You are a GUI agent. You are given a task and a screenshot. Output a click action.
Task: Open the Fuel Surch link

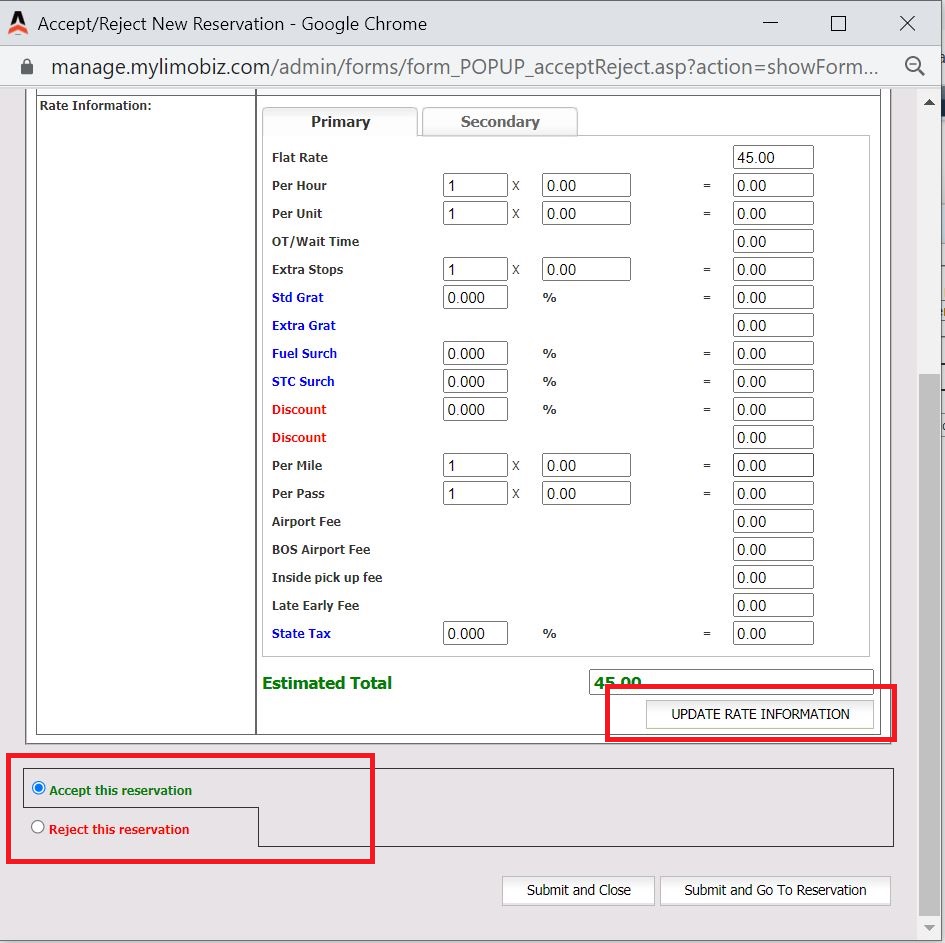(304, 353)
